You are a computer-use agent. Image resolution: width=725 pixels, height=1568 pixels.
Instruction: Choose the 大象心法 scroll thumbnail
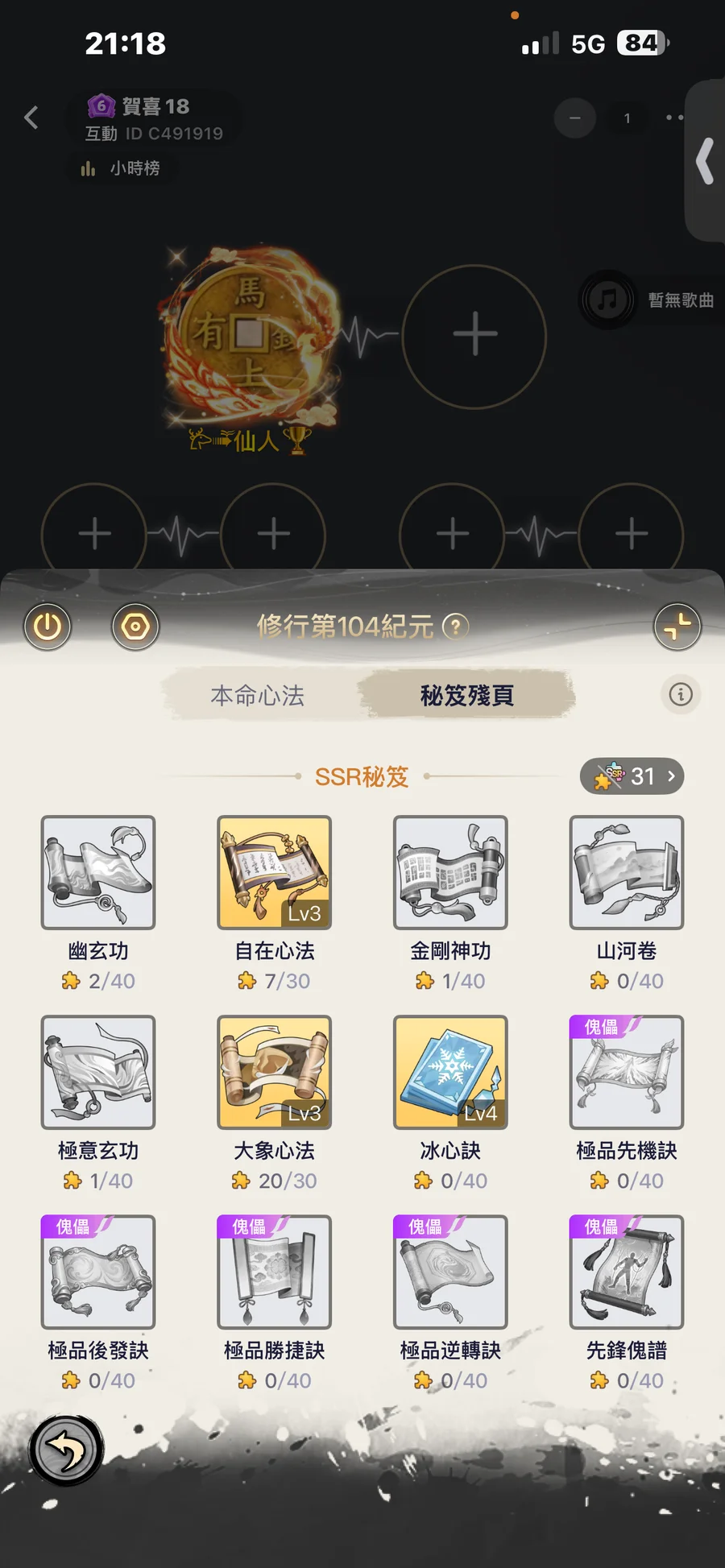[274, 1072]
